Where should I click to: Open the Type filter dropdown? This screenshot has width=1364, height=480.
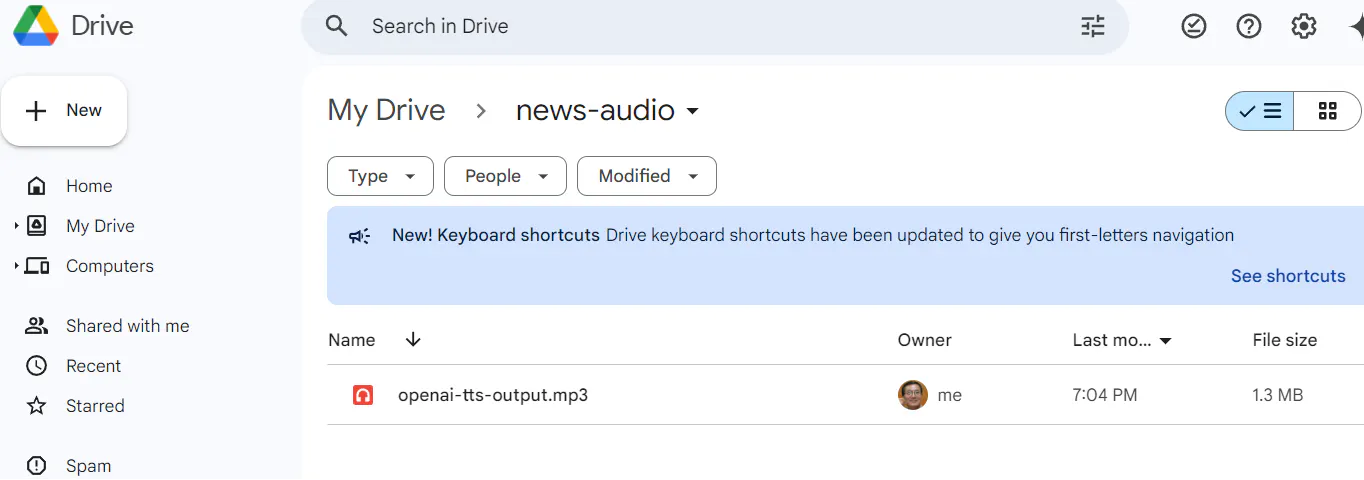380,176
